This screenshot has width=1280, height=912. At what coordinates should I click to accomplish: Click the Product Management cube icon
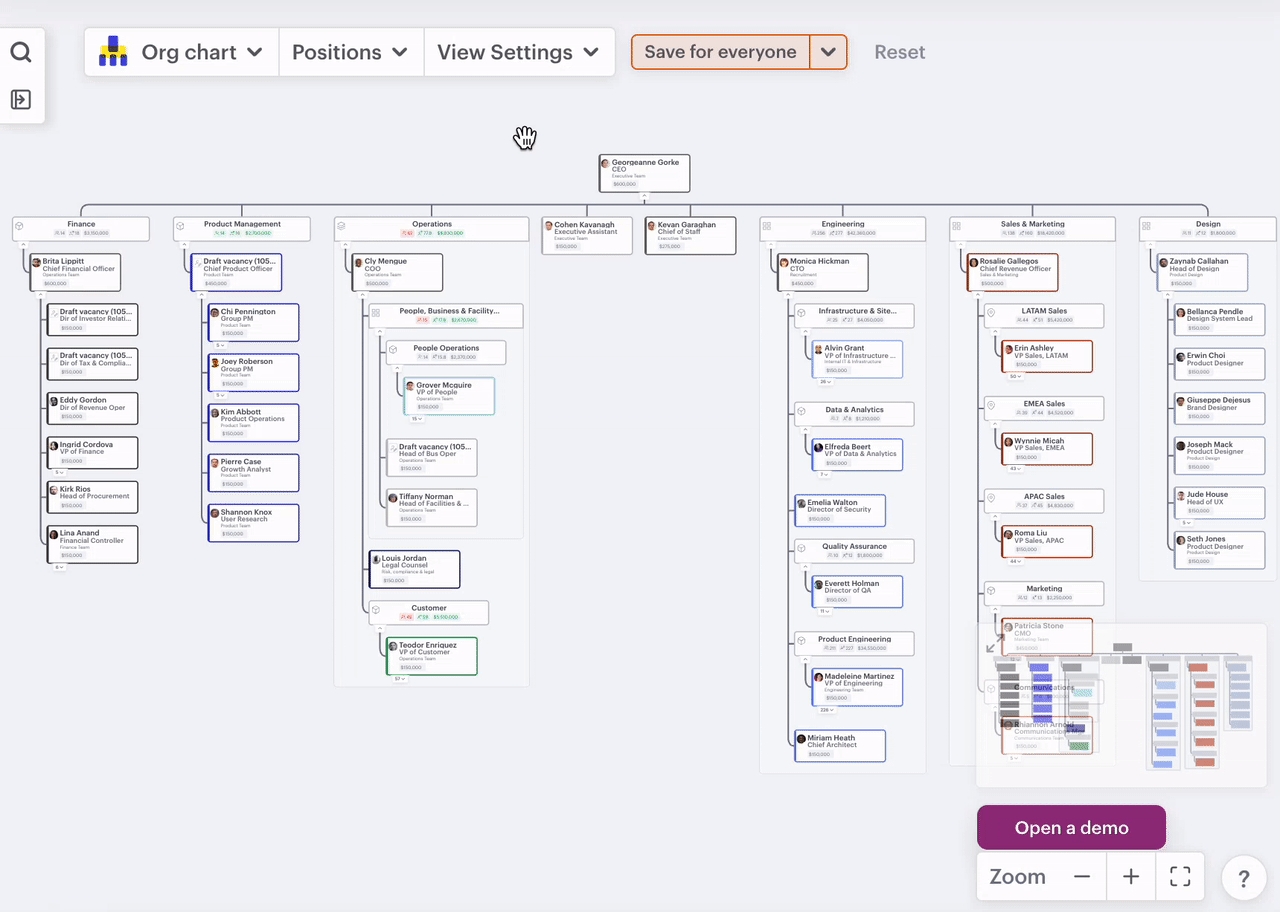(181, 228)
